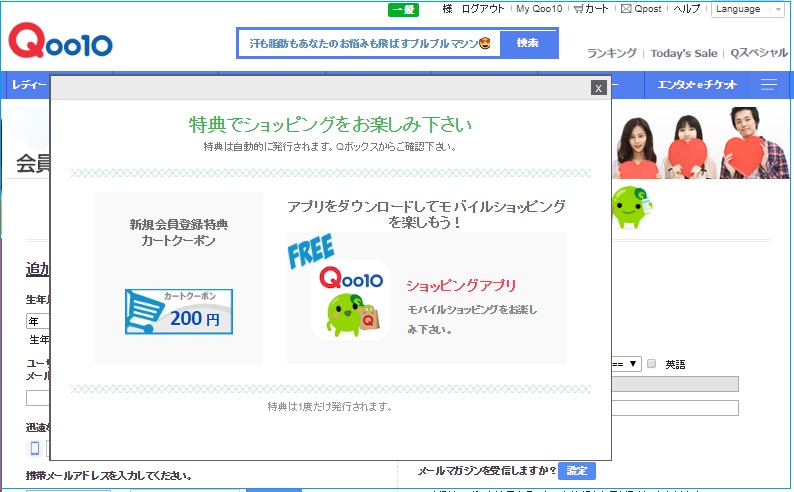
Task: Click the 携帯メールアドレスを入力してください text
Action: (109, 476)
